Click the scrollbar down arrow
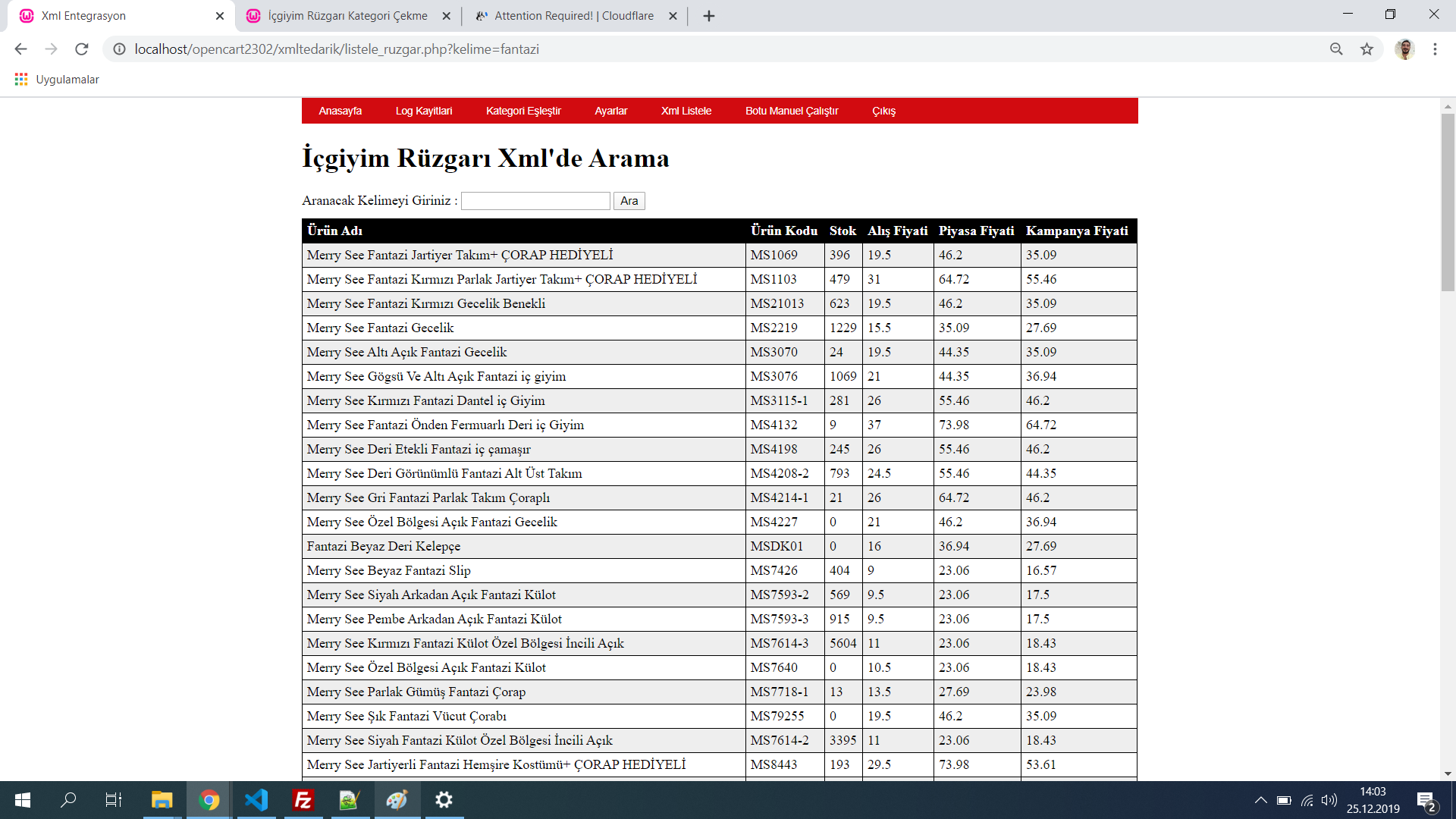Viewport: 1456px width, 819px height. pyautogui.click(x=1448, y=773)
